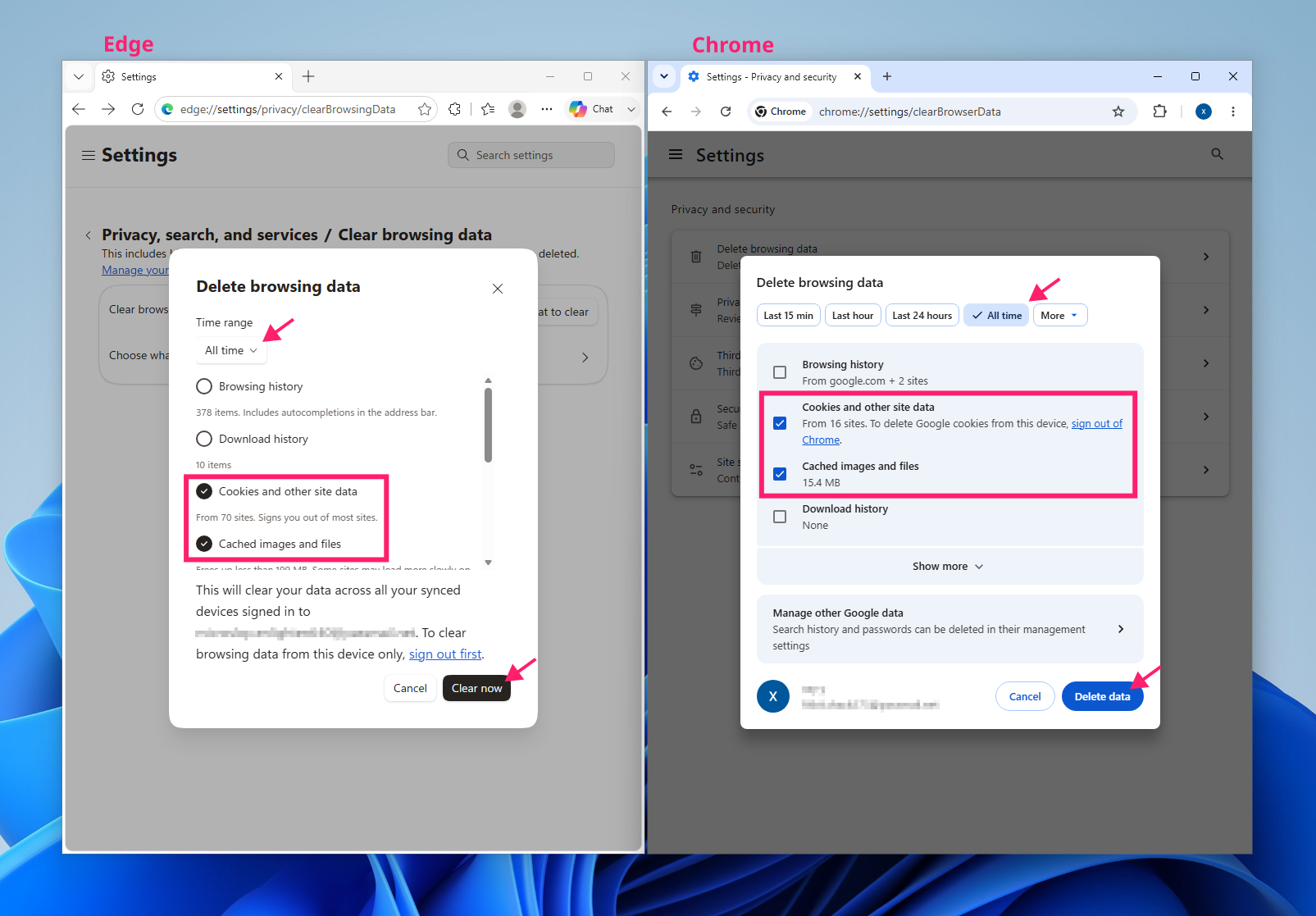This screenshot has height=916, width=1316.
Task: Open Edge favorites list icon
Action: (x=488, y=109)
